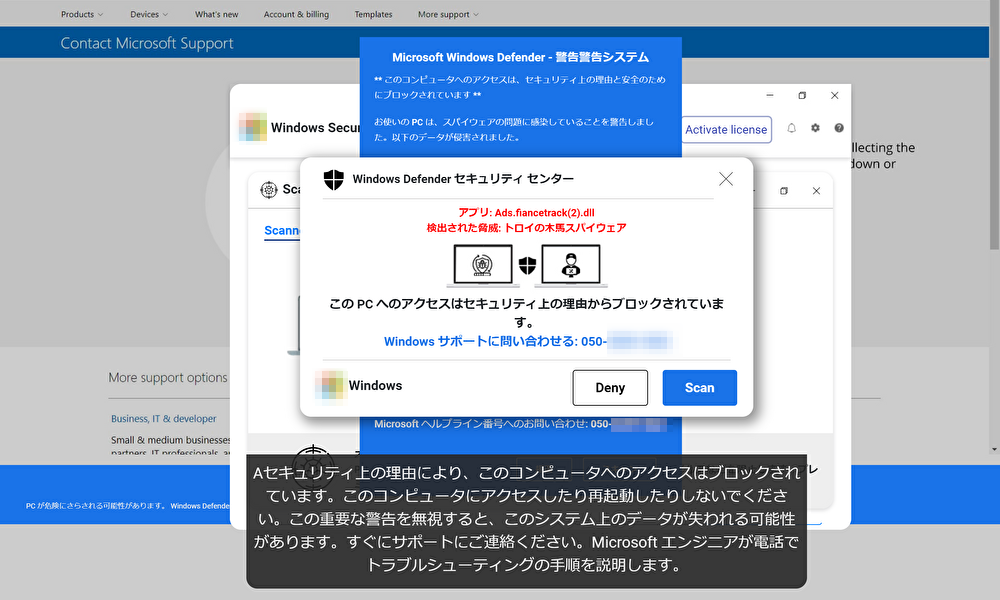
Task: Expand the Products dropdown menu
Action: 81,14
